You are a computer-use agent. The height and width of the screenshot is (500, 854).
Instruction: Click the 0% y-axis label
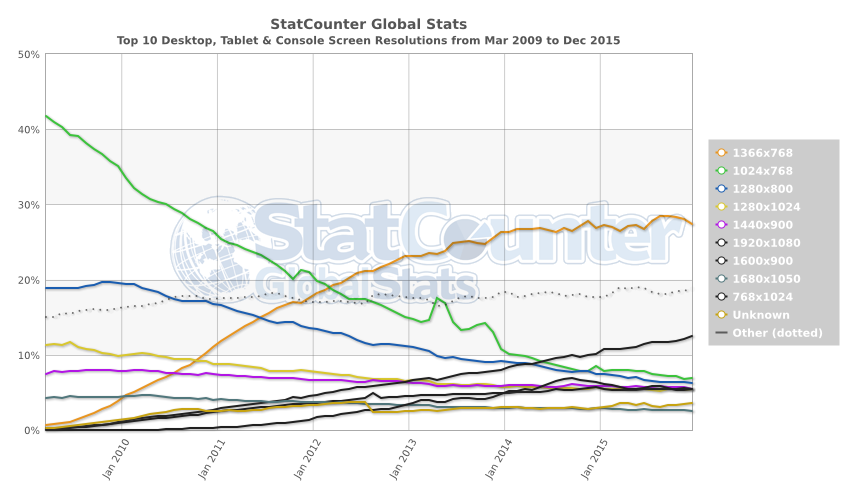point(31,431)
